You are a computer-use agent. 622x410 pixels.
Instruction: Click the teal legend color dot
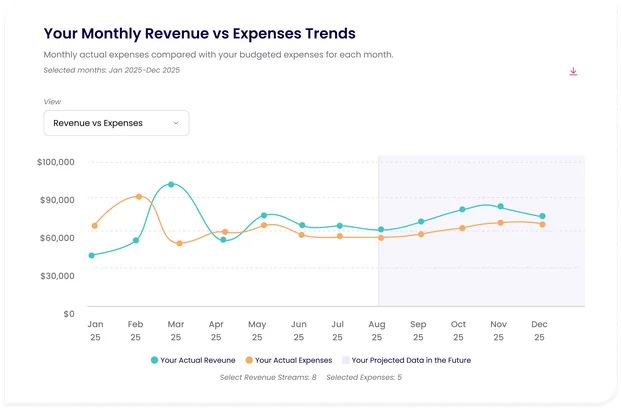[x=154, y=360]
